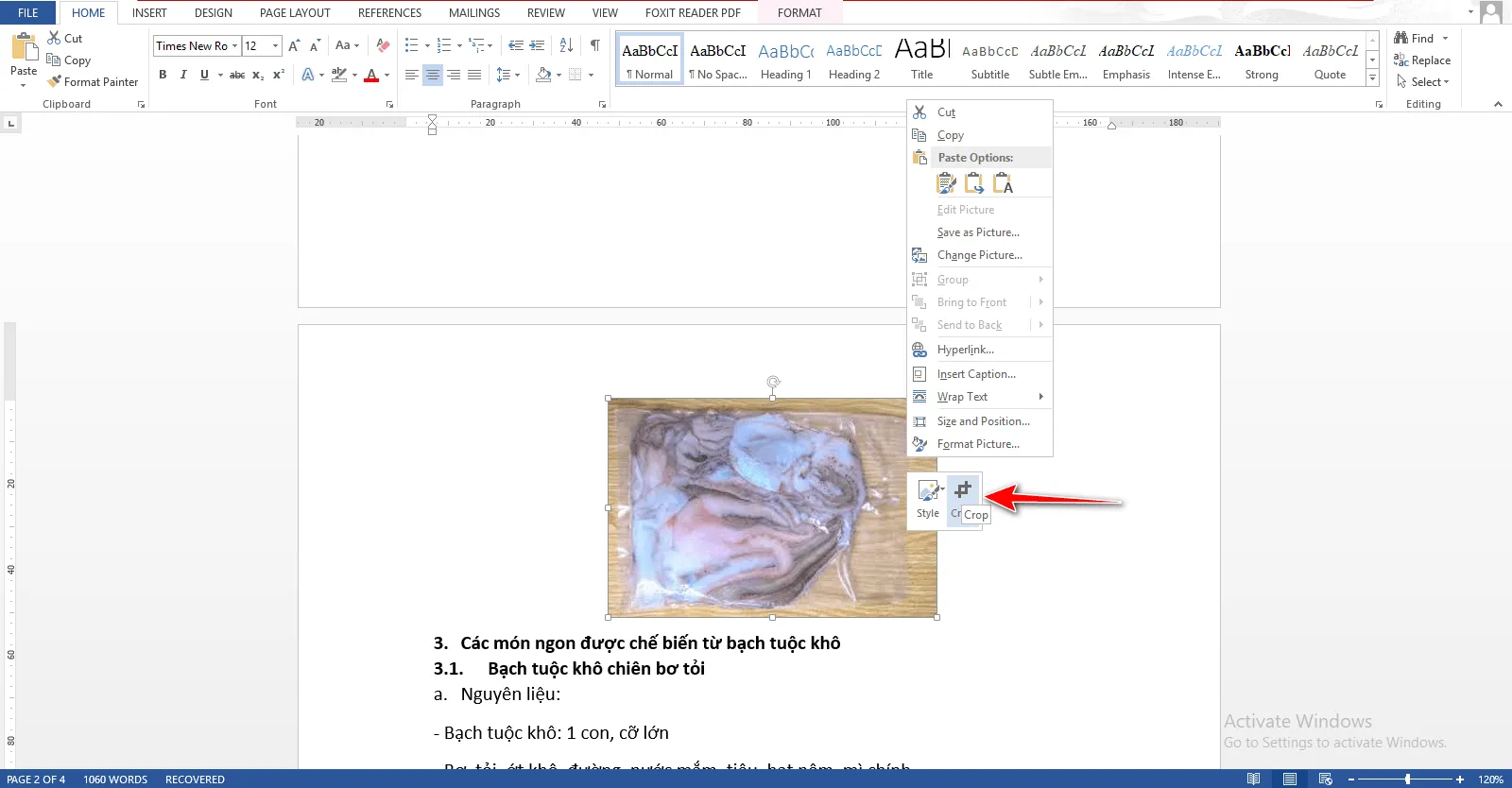Switch to the FORMAT tab
Viewport: 1512px width, 788px height.
click(x=799, y=12)
